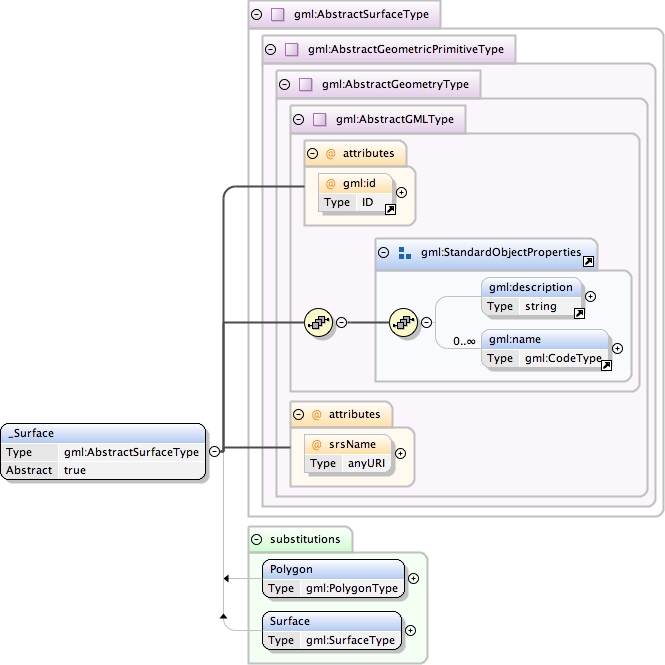
Task: Select the gml:CodeType type value
Action: [x=563, y=358]
